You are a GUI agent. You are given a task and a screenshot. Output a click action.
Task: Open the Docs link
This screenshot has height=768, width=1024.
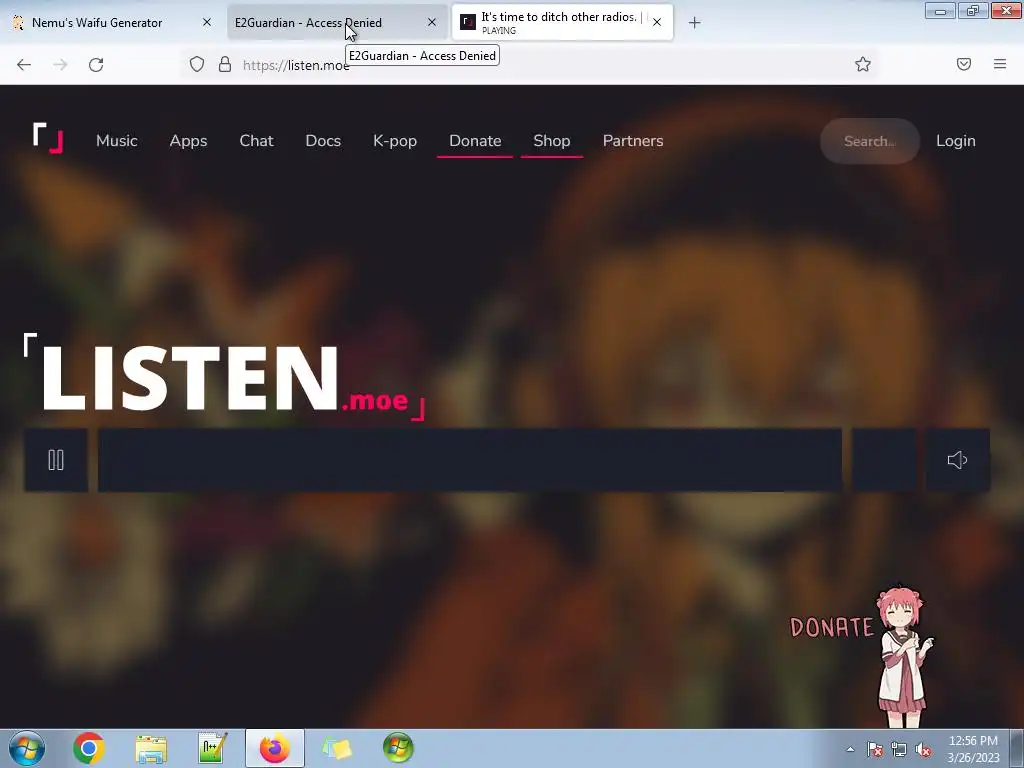(323, 140)
